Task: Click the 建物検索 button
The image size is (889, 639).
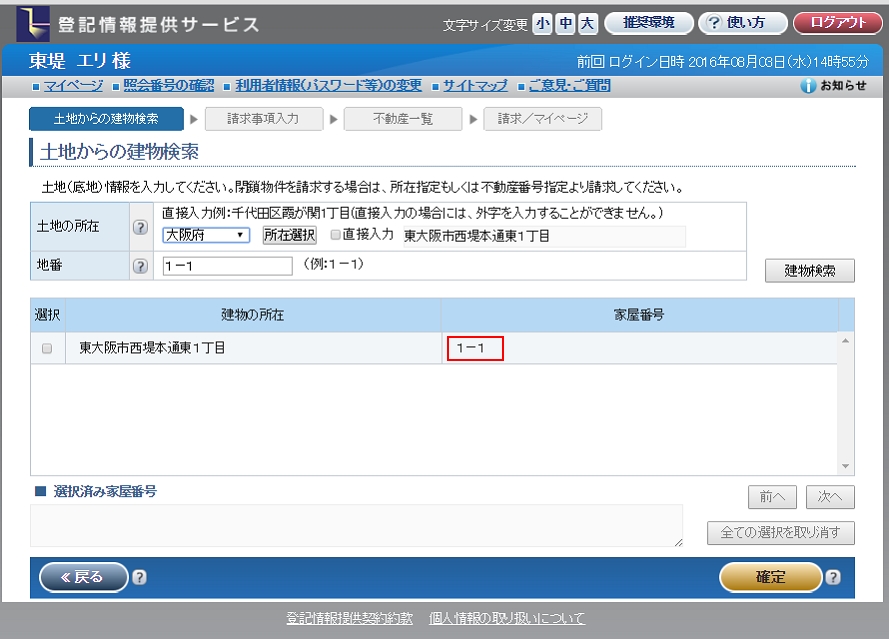Action: [x=810, y=271]
